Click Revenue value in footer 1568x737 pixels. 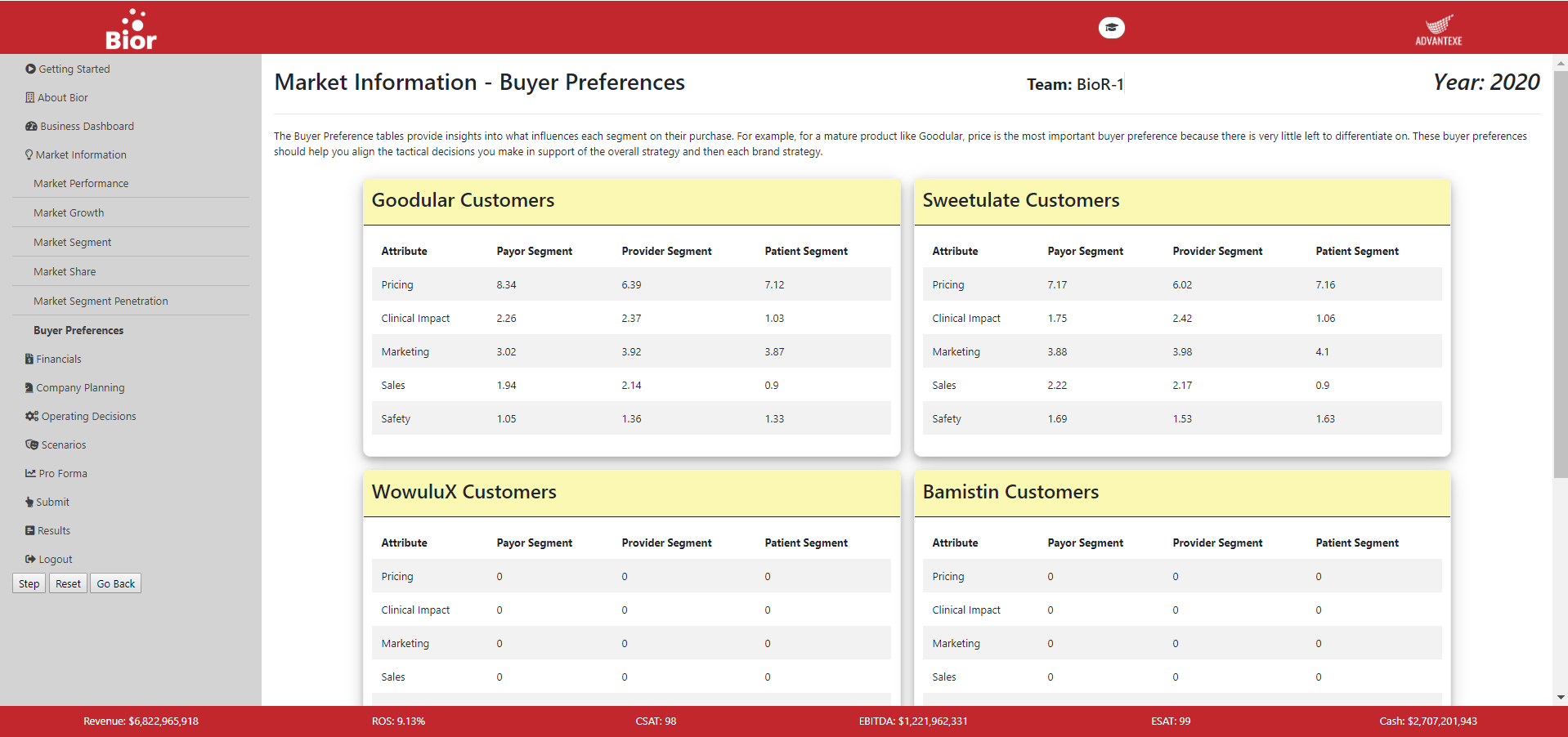click(141, 721)
